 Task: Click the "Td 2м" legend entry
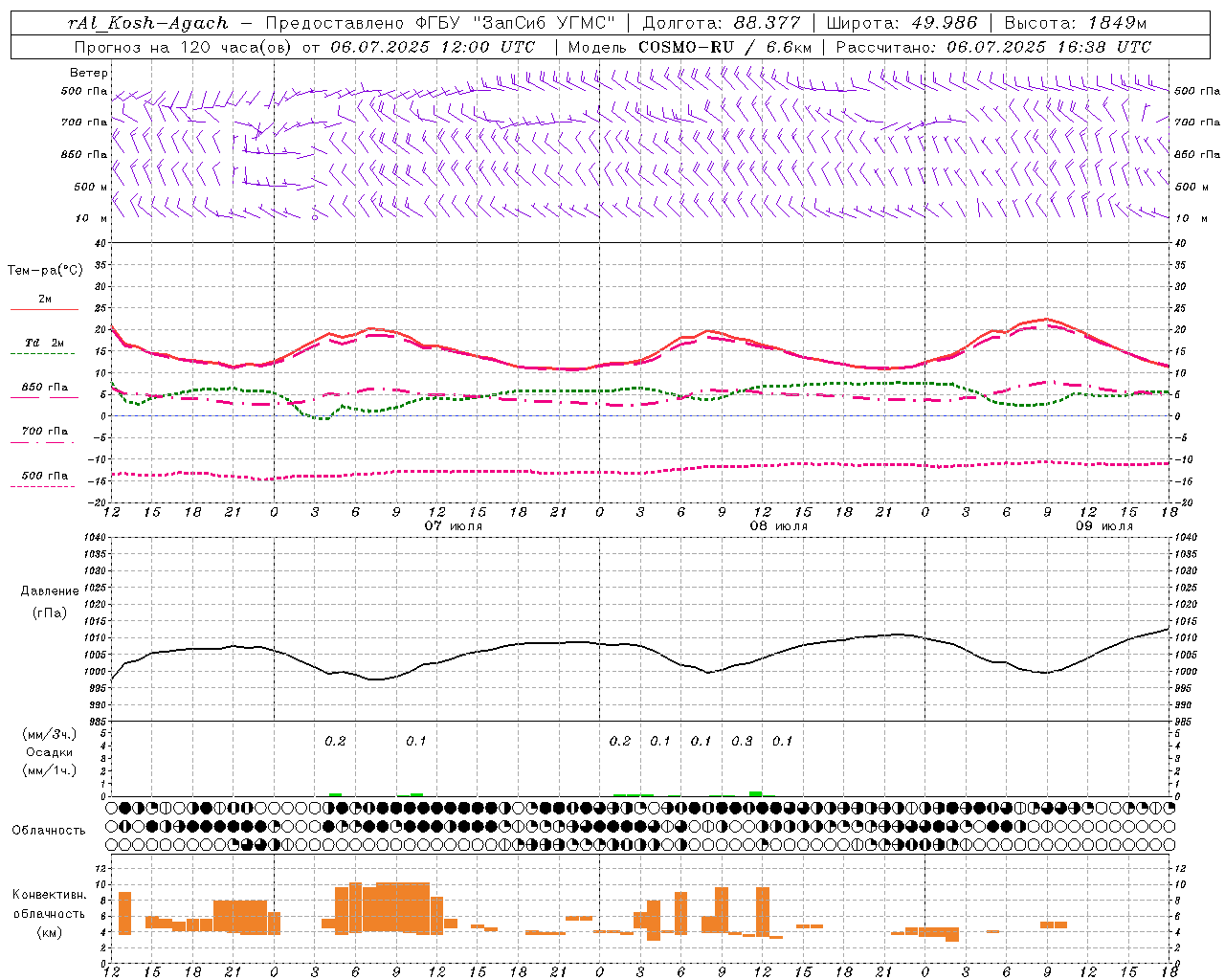click(x=45, y=343)
